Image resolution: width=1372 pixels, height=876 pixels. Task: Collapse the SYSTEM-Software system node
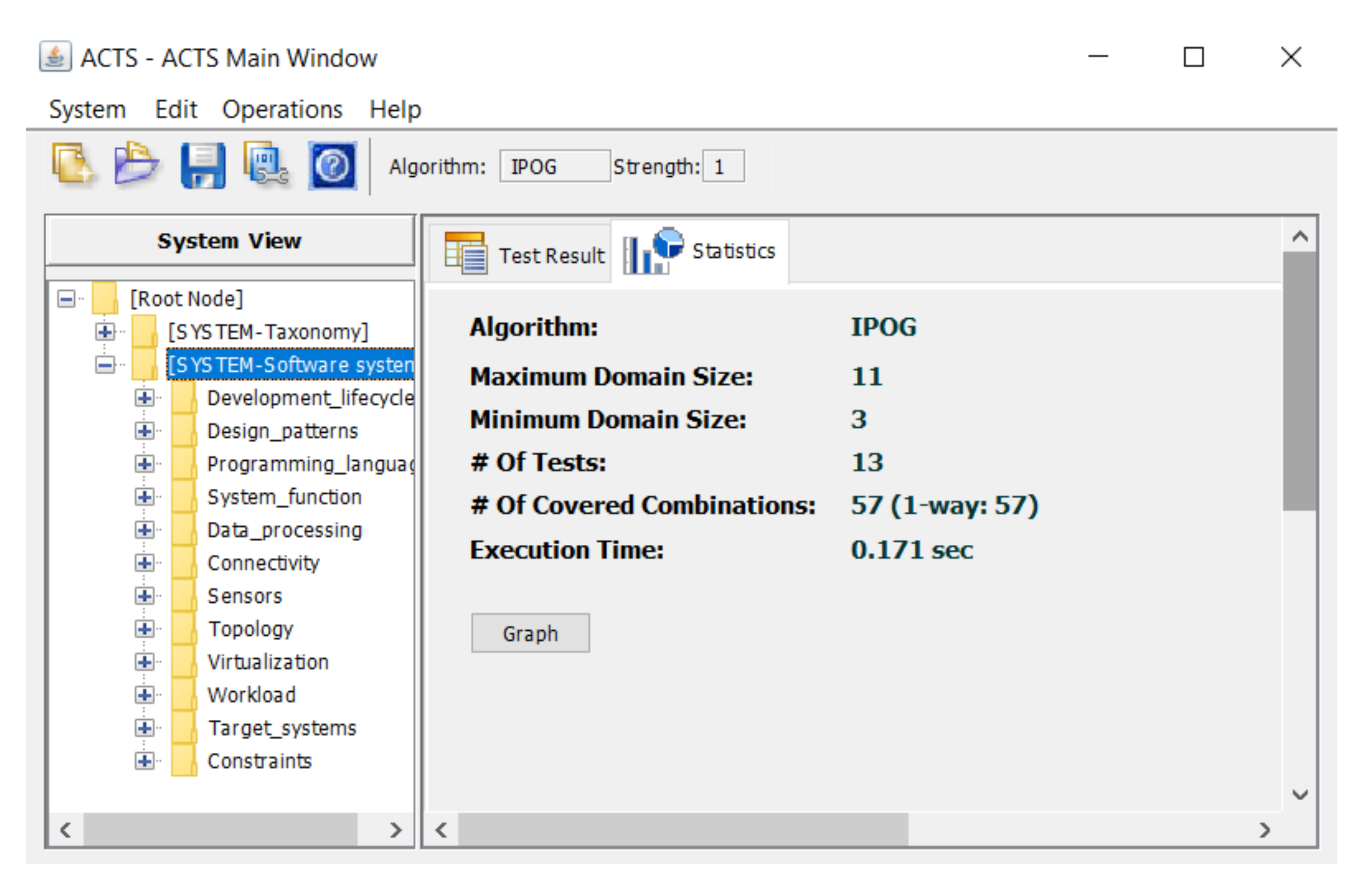point(105,365)
